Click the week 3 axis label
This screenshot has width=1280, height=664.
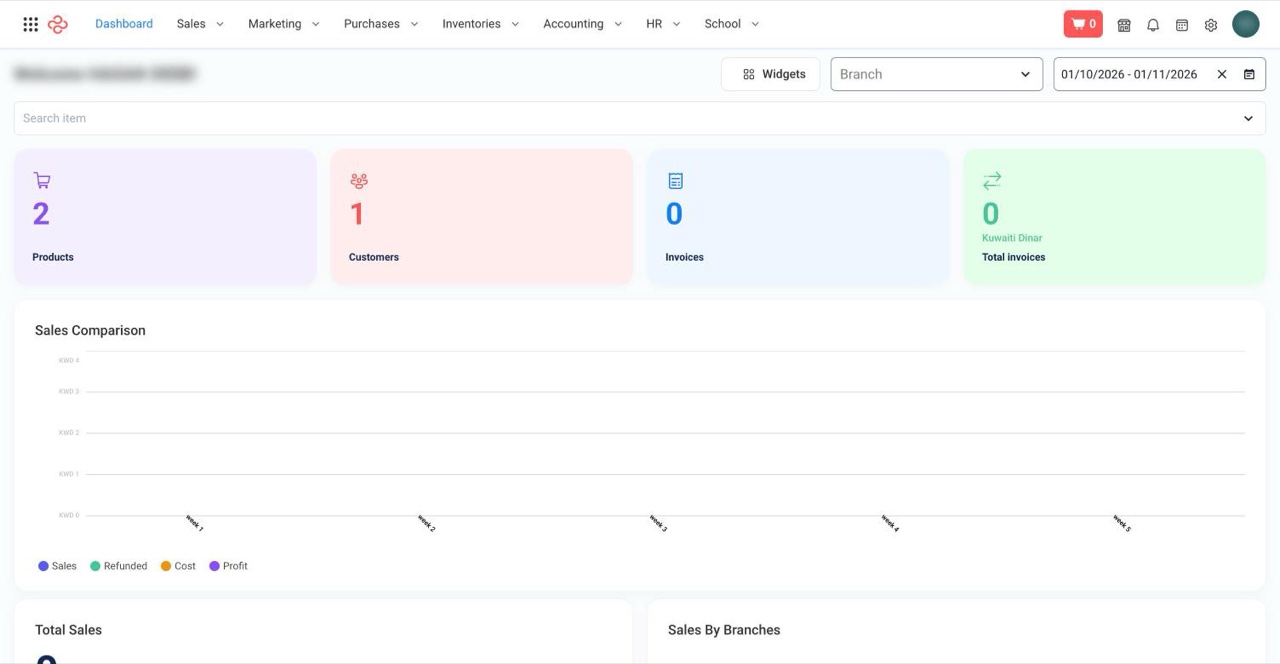click(658, 523)
